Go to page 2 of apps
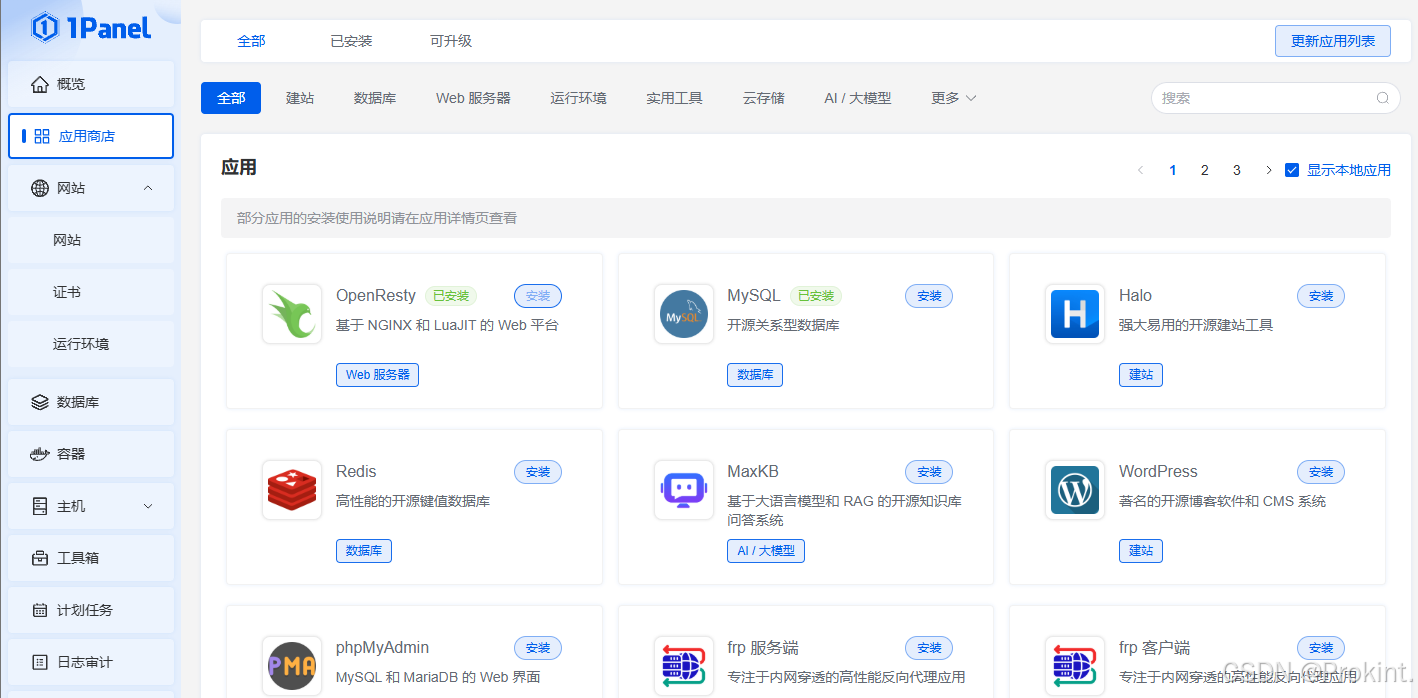This screenshot has width=1418, height=698. click(x=1205, y=170)
